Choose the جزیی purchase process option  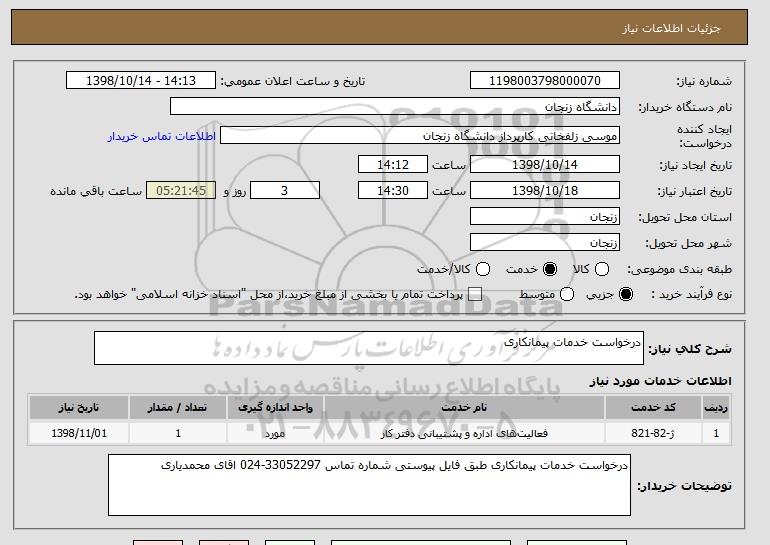click(x=626, y=294)
